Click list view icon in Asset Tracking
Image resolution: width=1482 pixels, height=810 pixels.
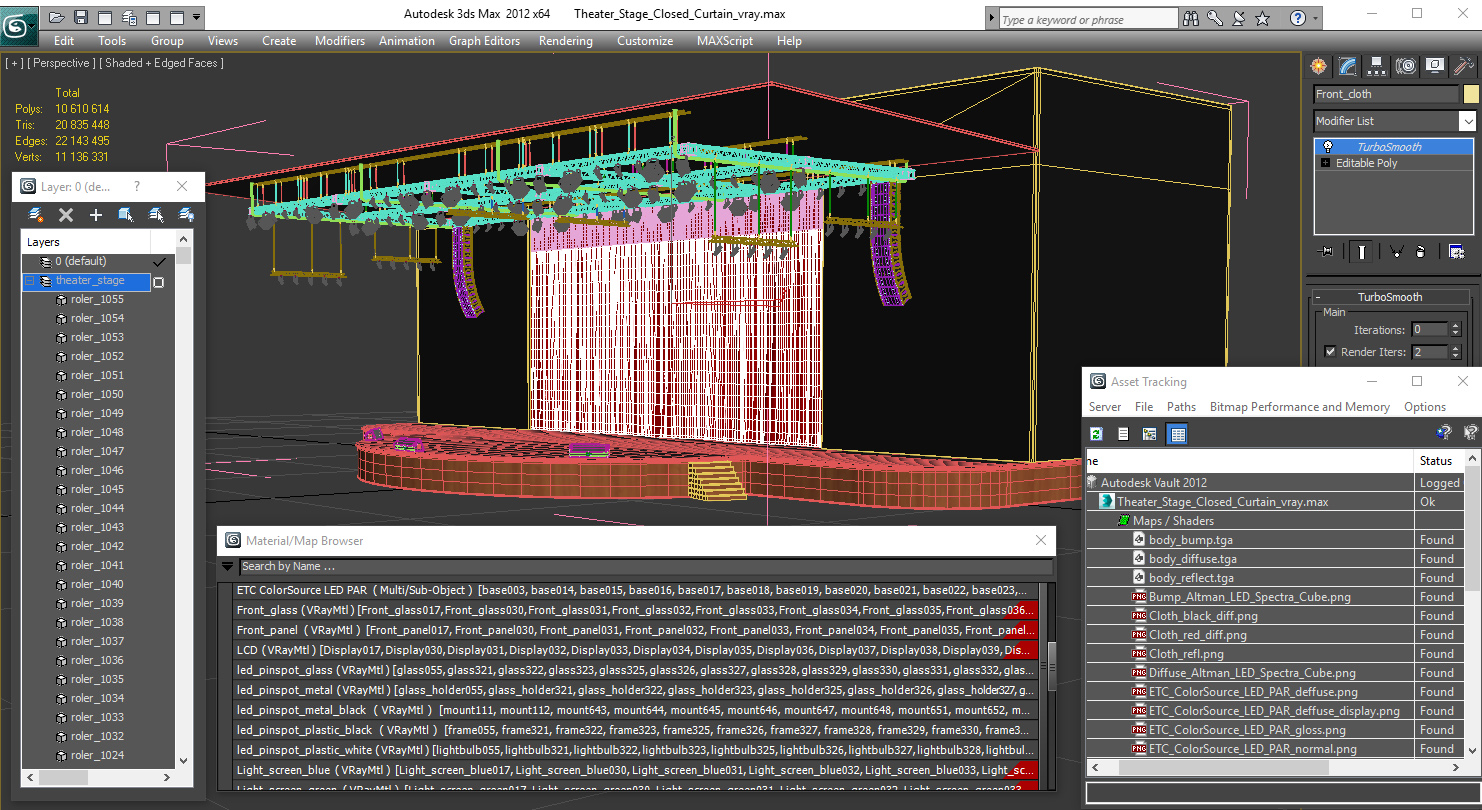tap(1123, 434)
